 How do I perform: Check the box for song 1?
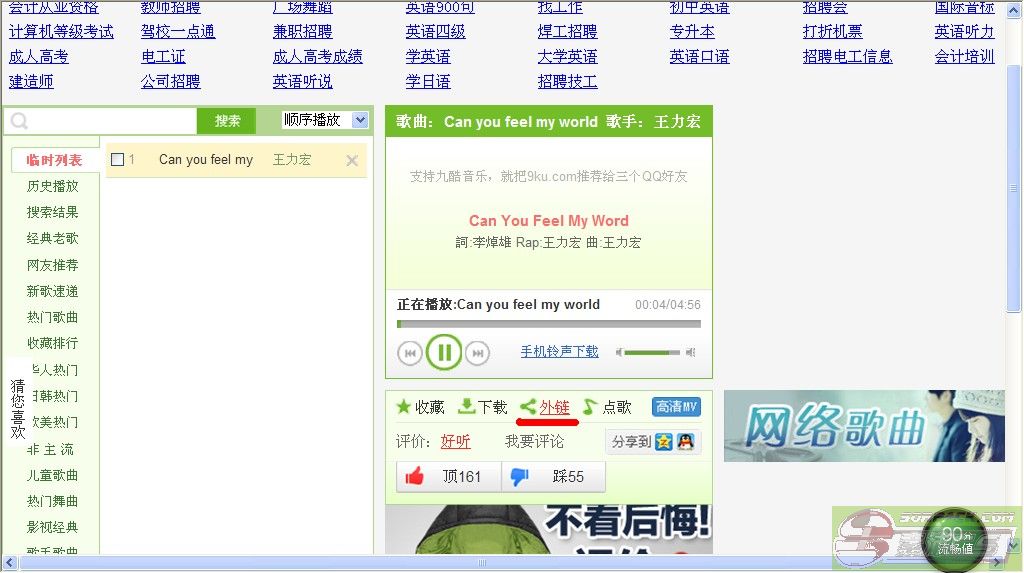pyautogui.click(x=118, y=160)
